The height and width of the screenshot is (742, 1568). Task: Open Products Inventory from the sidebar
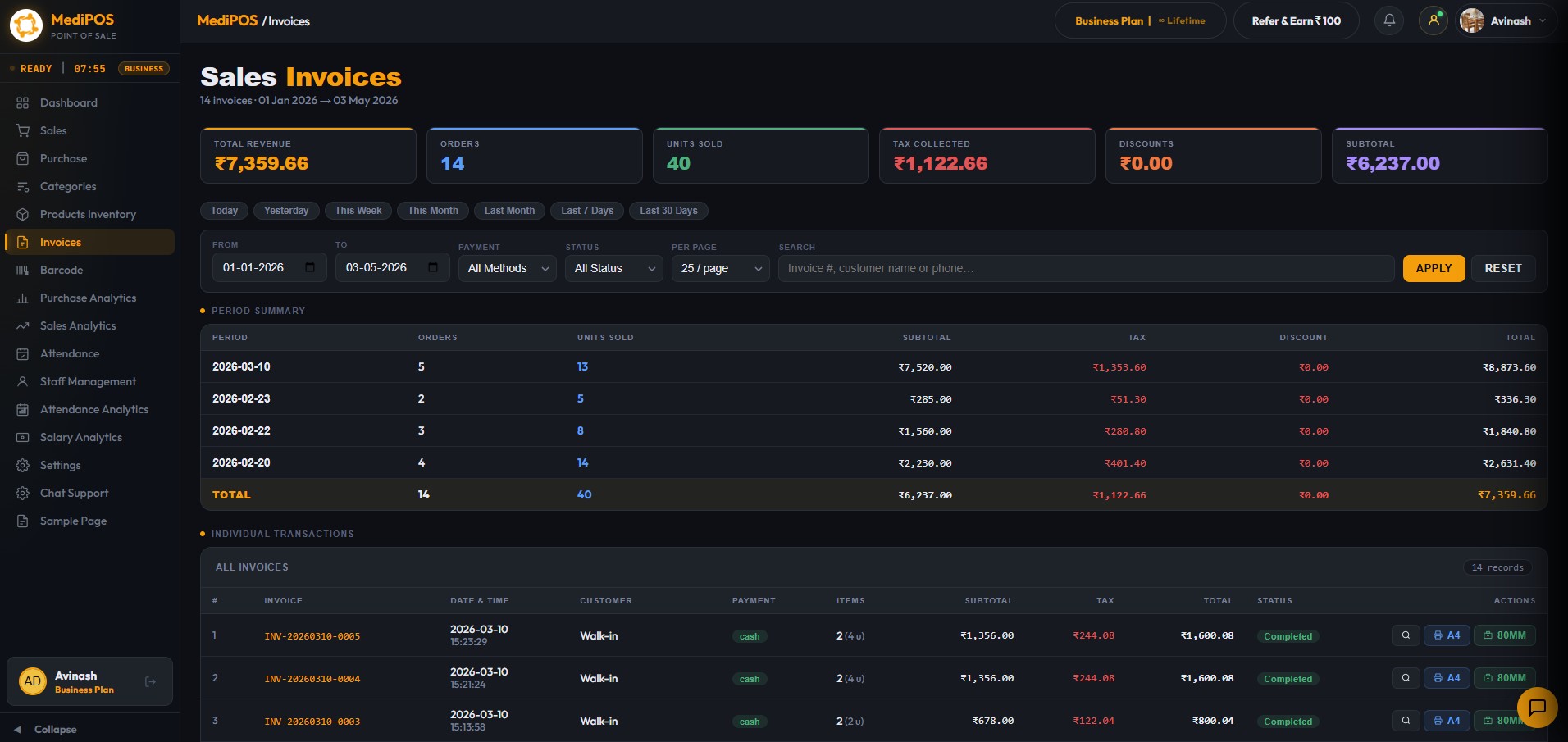(x=90, y=214)
